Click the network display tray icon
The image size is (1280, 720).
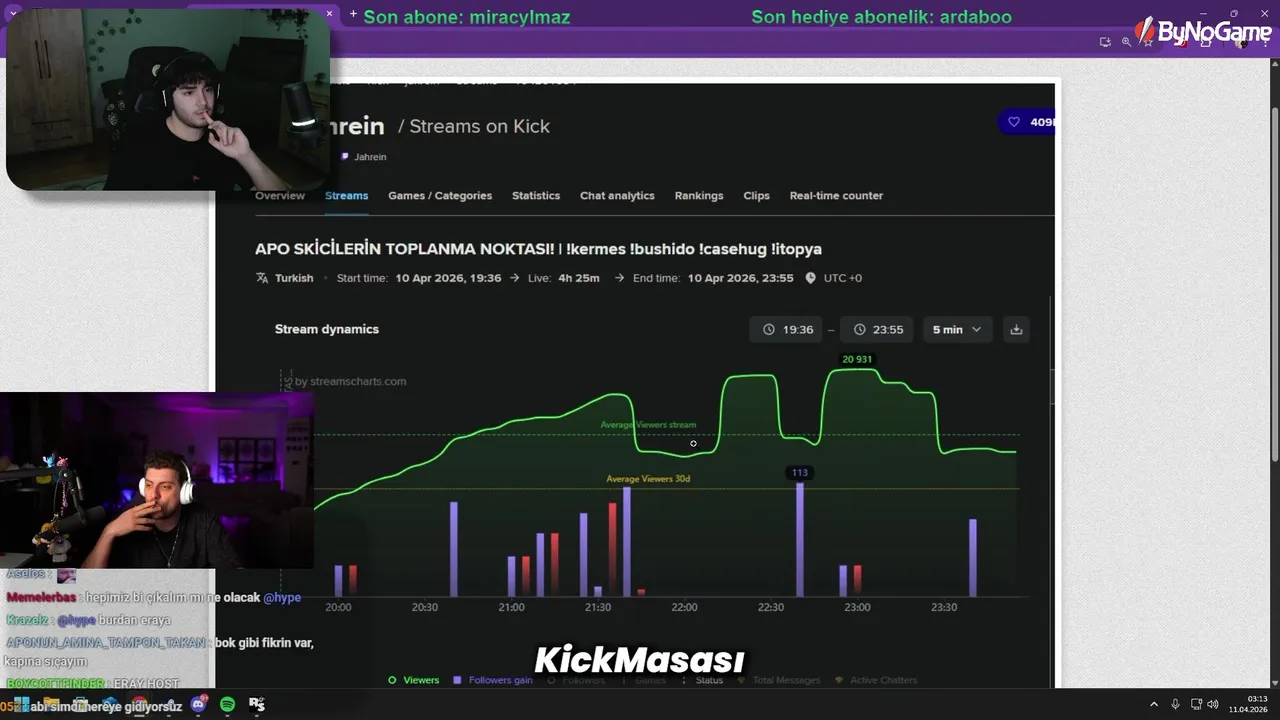click(x=1196, y=704)
